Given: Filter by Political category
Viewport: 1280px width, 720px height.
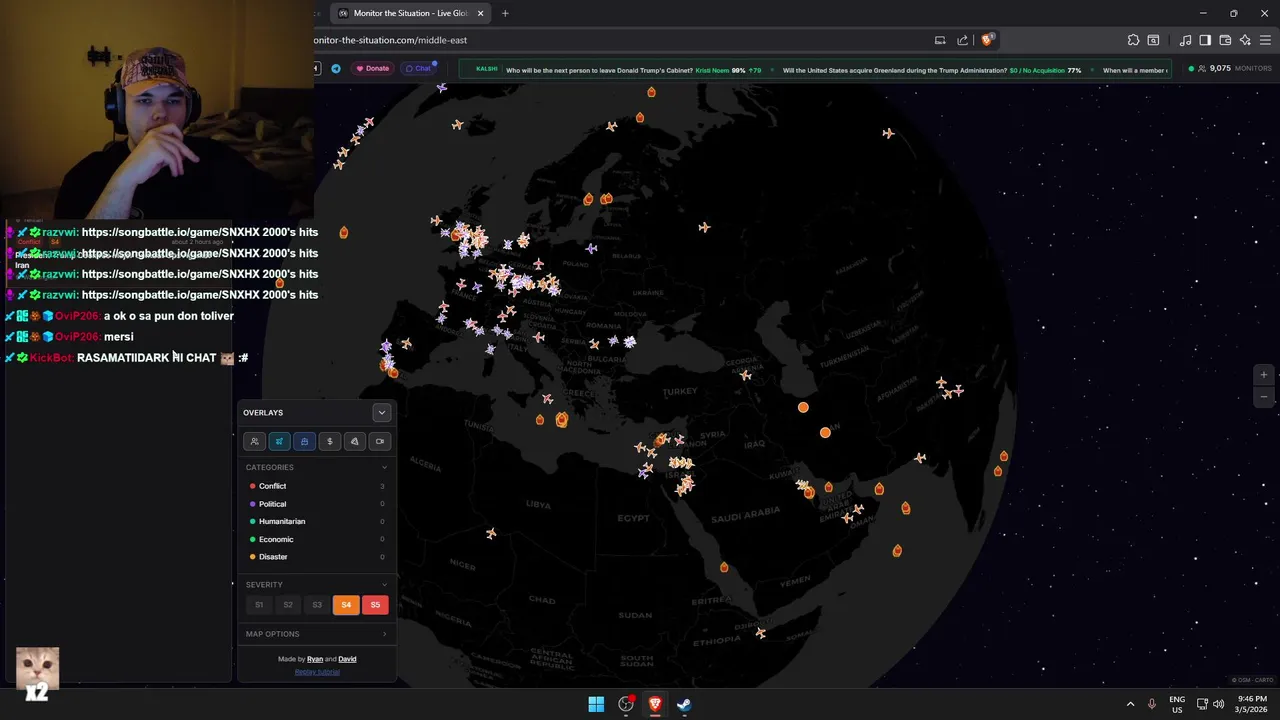Looking at the screenshot, I should click(316, 504).
